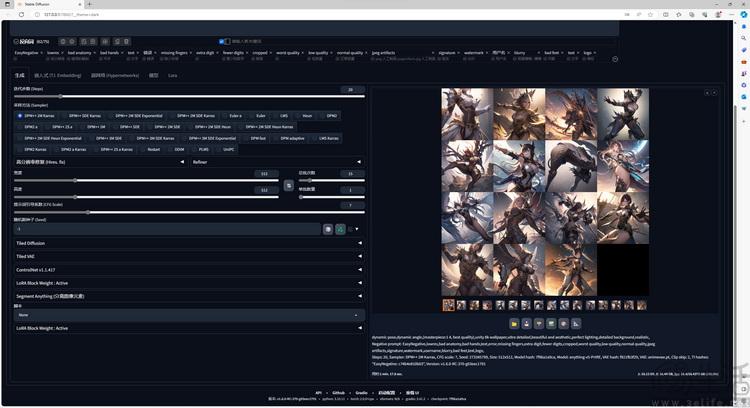750x408 pixels.
Task: Click the CFG Scale slider track
Action: click(189, 212)
